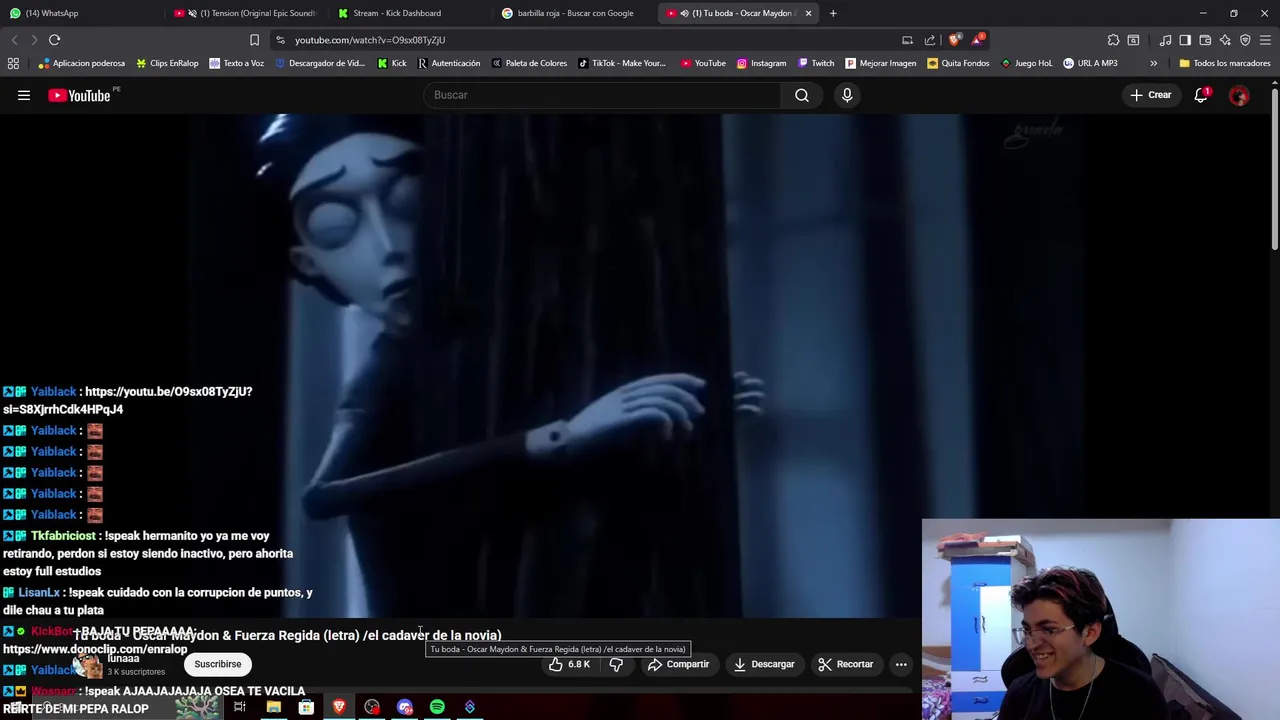The image size is (1280, 720).
Task: Switch to the barbilla roja Google search tab
Action: pyautogui.click(x=574, y=13)
